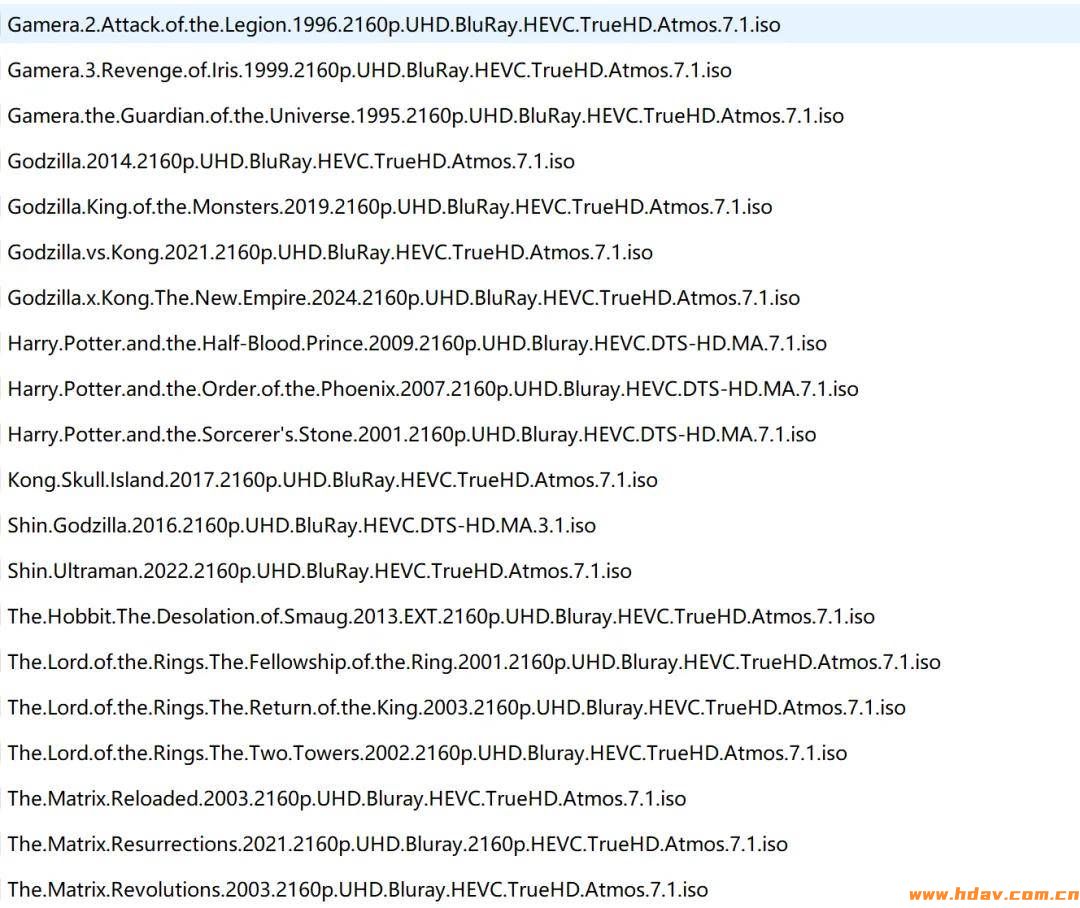The width and height of the screenshot is (1080, 908).
Task: Select Gamera.2.Attack.of.the.Legion.1996 iso file
Action: click(394, 25)
